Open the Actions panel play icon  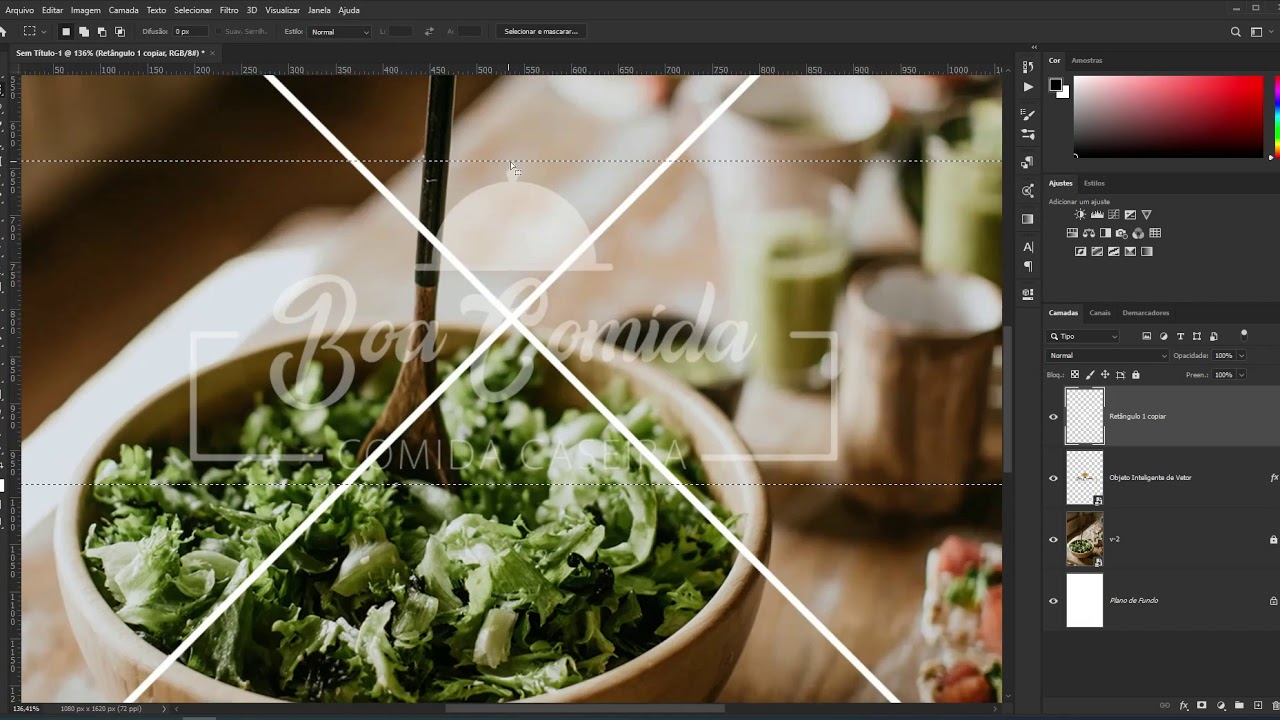(1028, 87)
